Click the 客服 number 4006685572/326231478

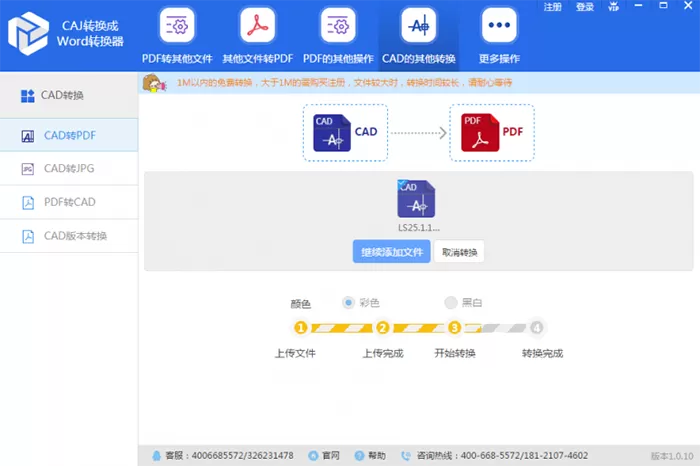point(242,456)
